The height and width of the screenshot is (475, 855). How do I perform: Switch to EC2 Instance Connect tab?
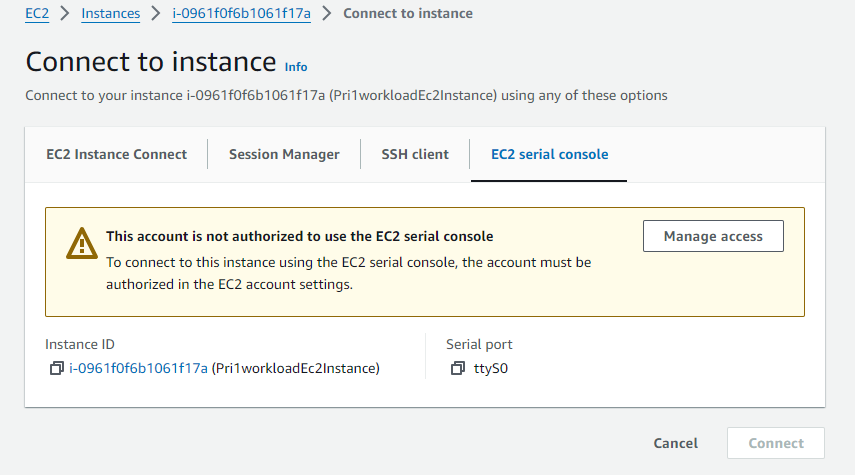(116, 154)
